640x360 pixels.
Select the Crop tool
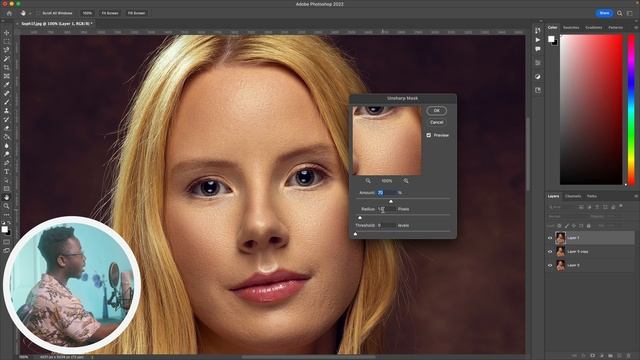(7, 67)
